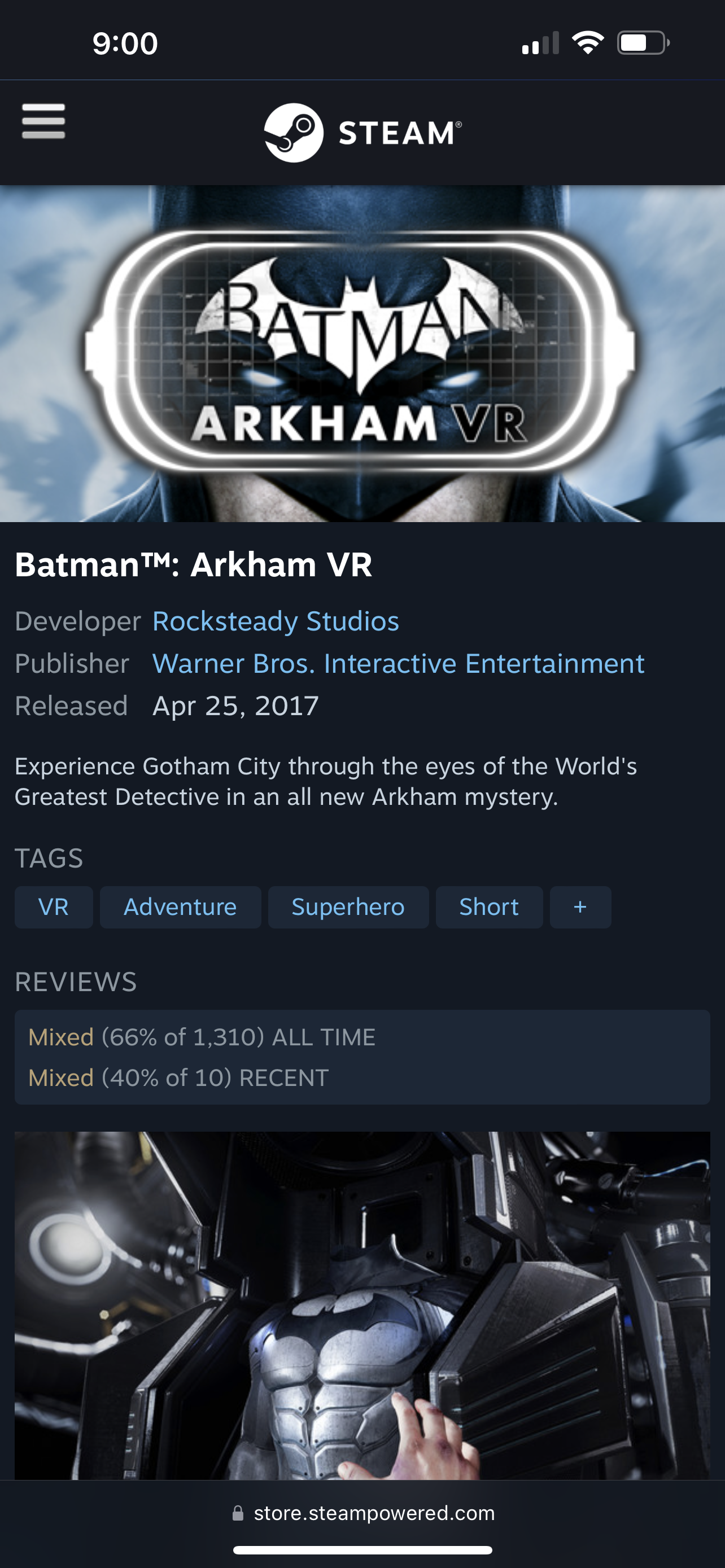Open the Rocksteady Studios developer link
Screen dimensions: 725x1568
276,621
